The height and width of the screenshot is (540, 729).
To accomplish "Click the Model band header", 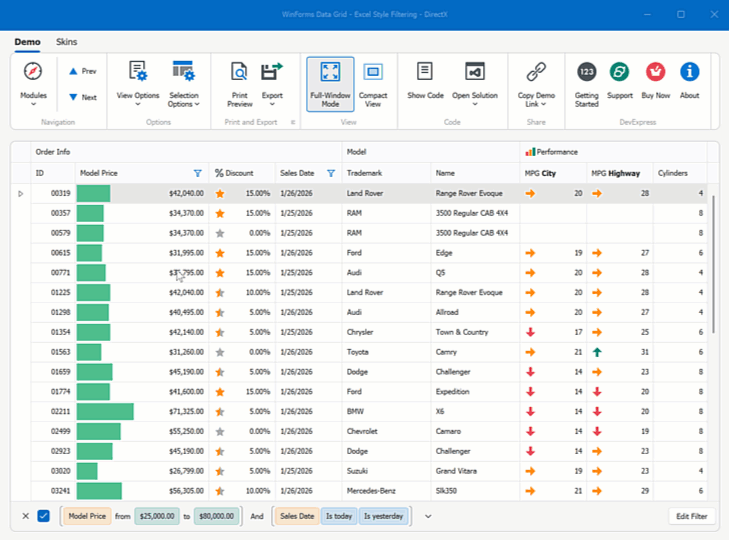I will click(x=431, y=152).
